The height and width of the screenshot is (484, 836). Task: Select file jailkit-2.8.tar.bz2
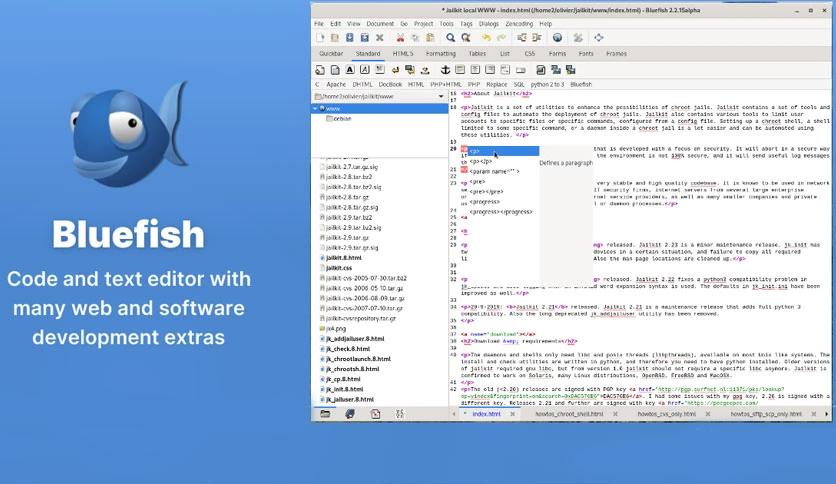[349, 177]
